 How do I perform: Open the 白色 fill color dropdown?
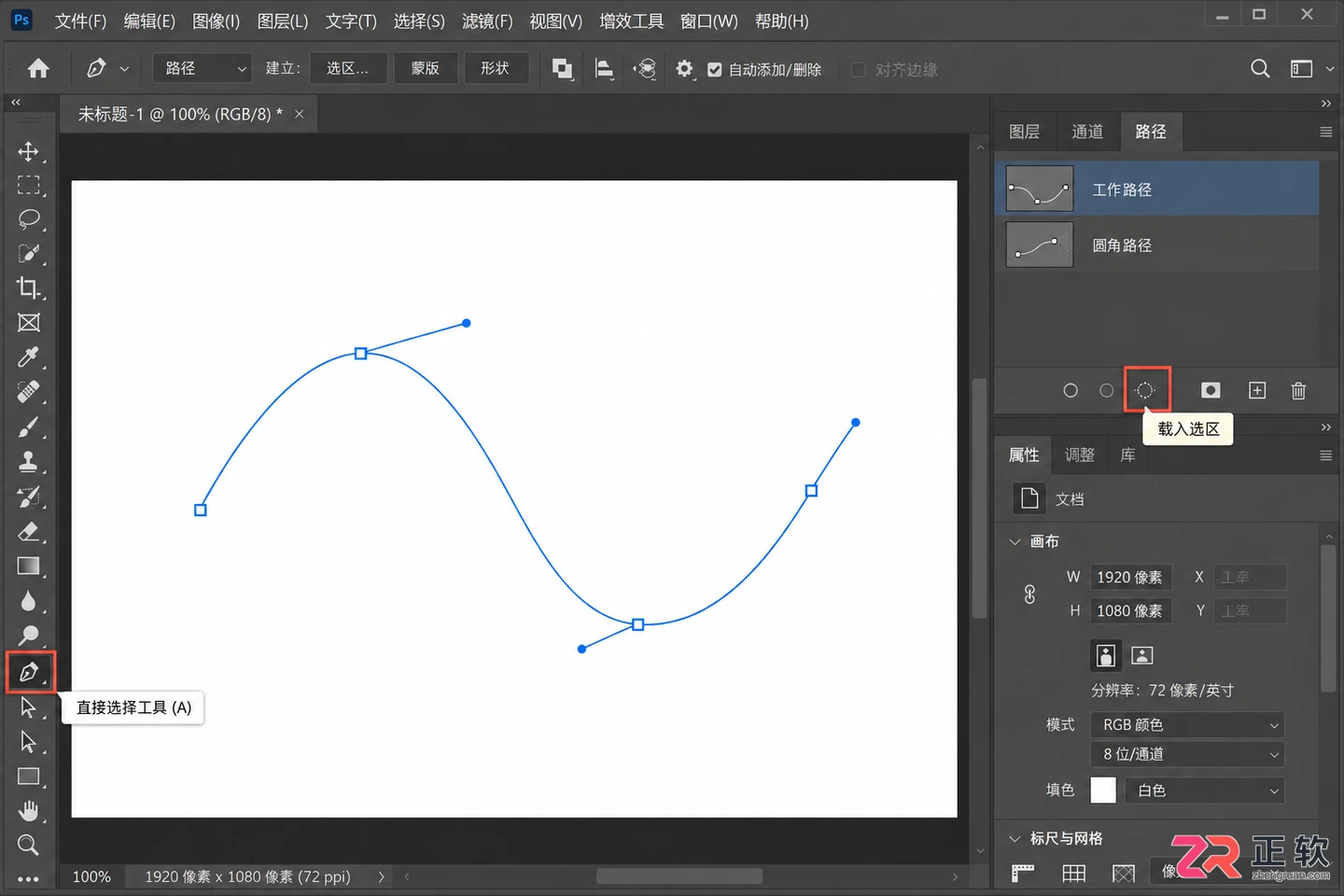(1205, 791)
